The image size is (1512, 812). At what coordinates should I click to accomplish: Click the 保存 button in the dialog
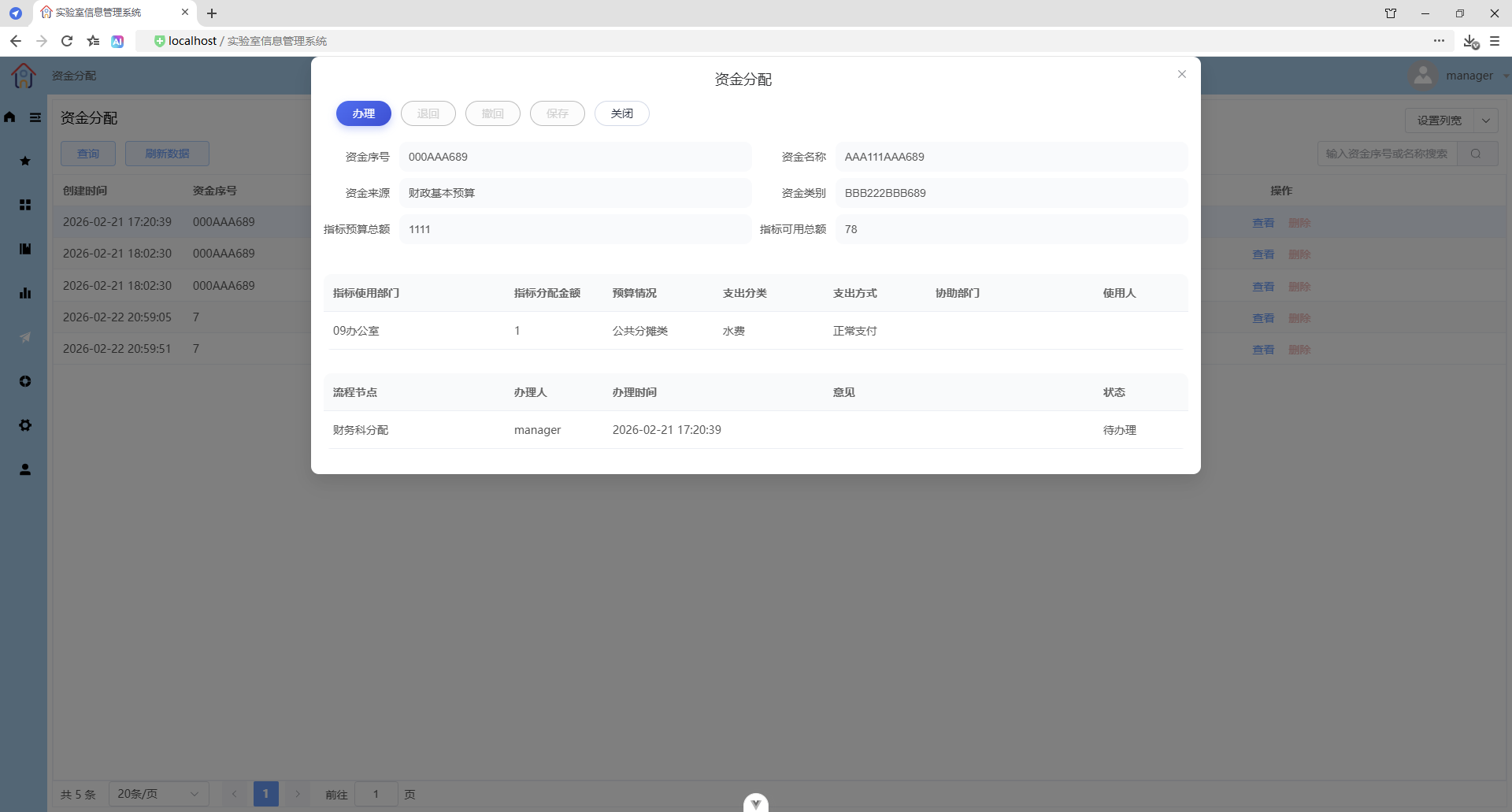[x=558, y=113]
